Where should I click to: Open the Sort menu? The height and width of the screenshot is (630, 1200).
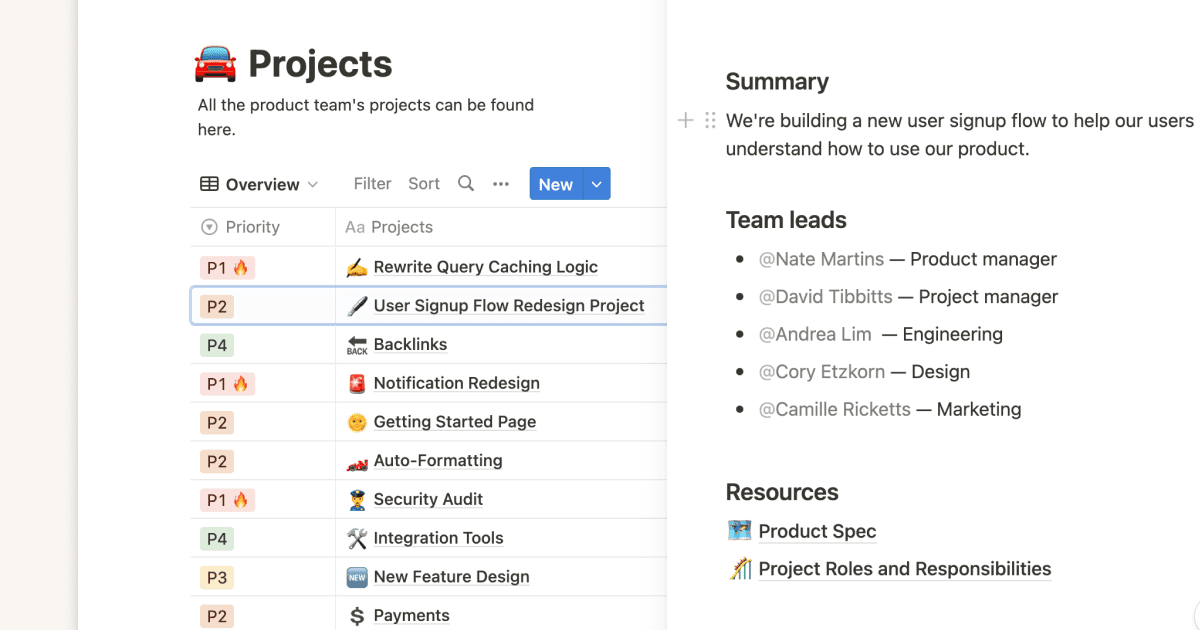(423, 183)
